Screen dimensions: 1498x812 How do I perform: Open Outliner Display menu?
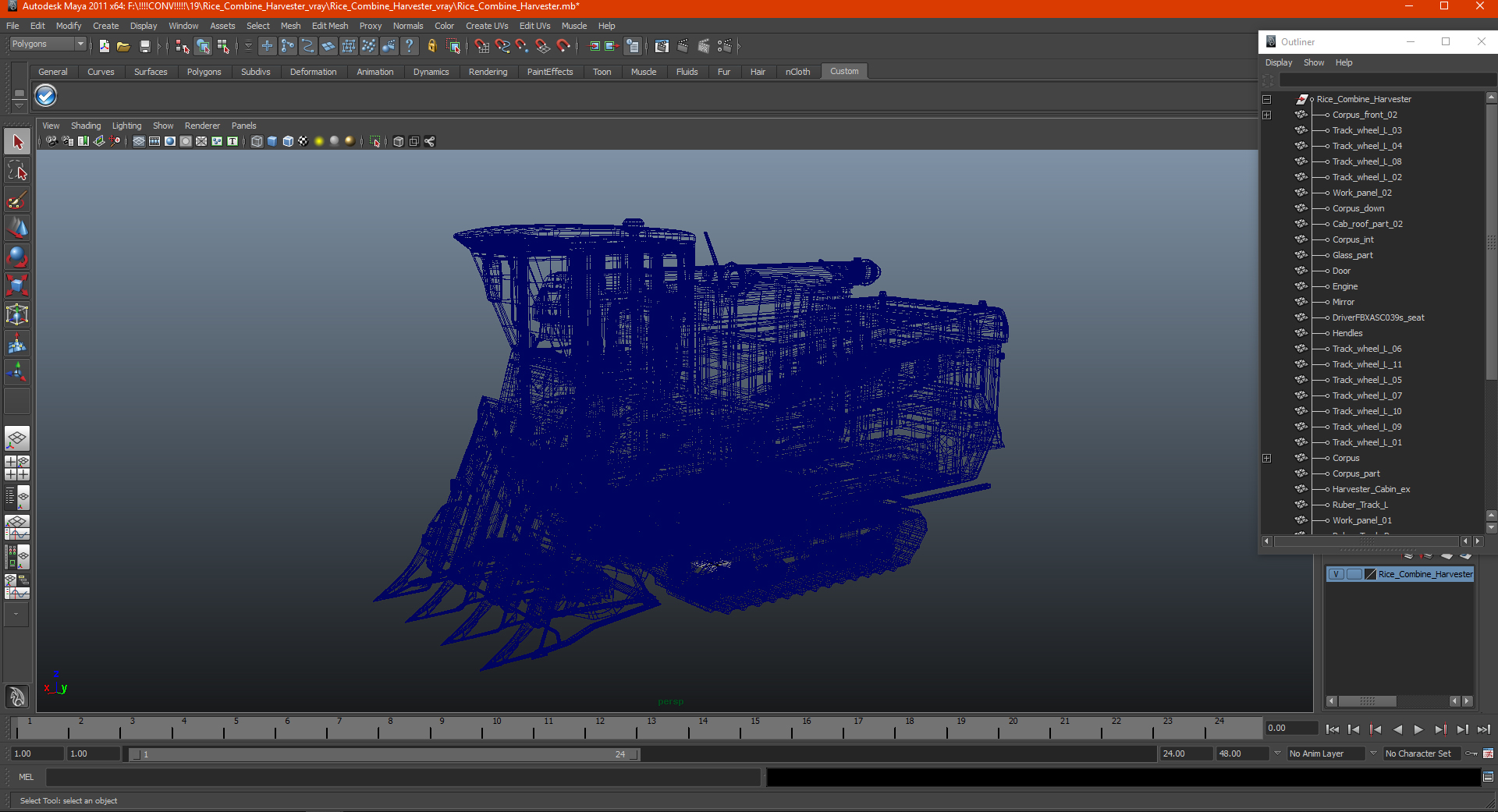(x=1279, y=62)
